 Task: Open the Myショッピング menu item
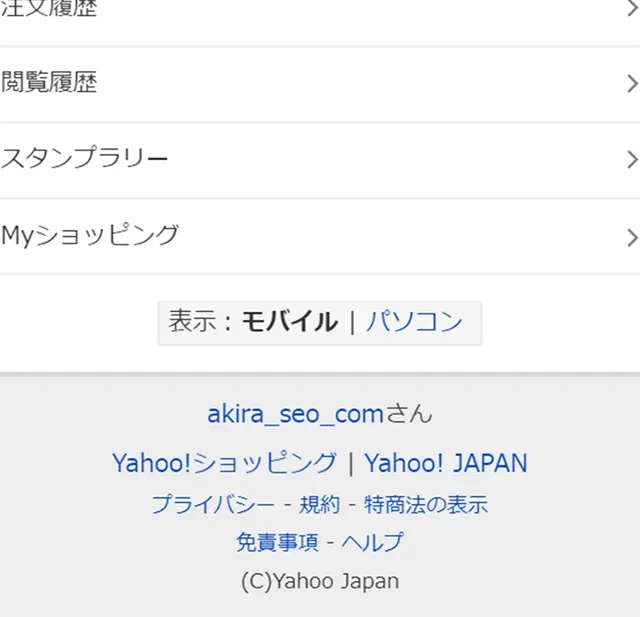coord(320,236)
